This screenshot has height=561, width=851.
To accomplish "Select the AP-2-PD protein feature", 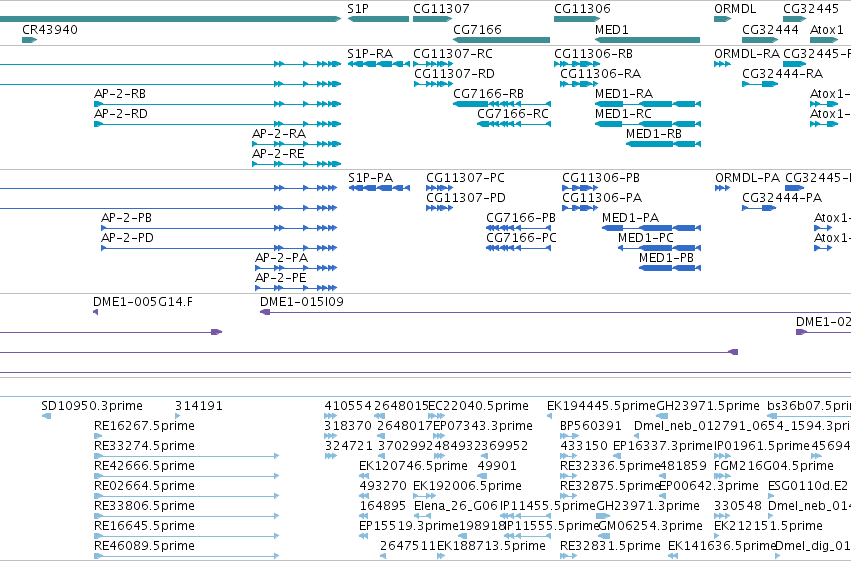I will (x=219, y=248).
